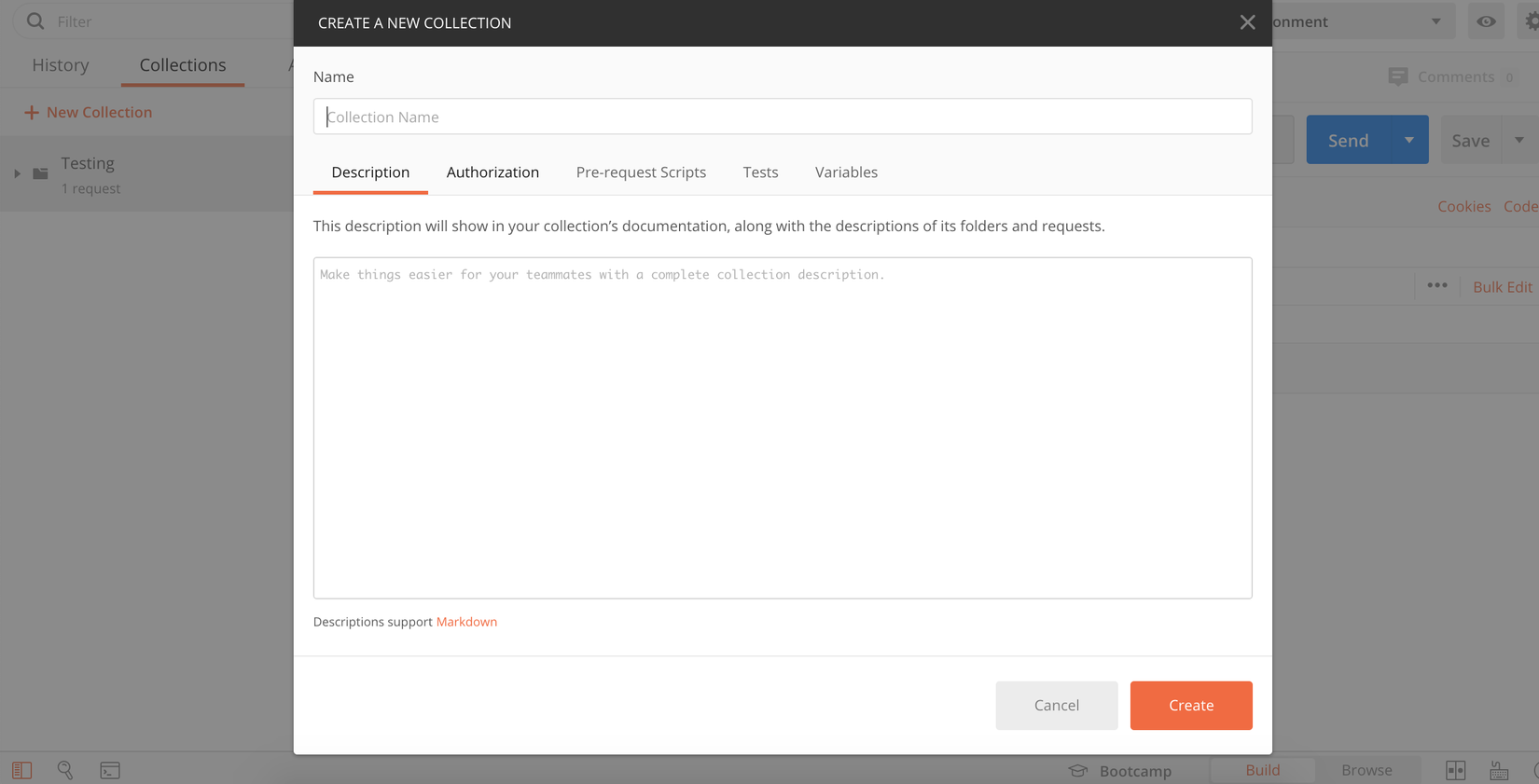Toggle the sidebar icon in status bar
The width and height of the screenshot is (1539, 784).
(x=21, y=770)
